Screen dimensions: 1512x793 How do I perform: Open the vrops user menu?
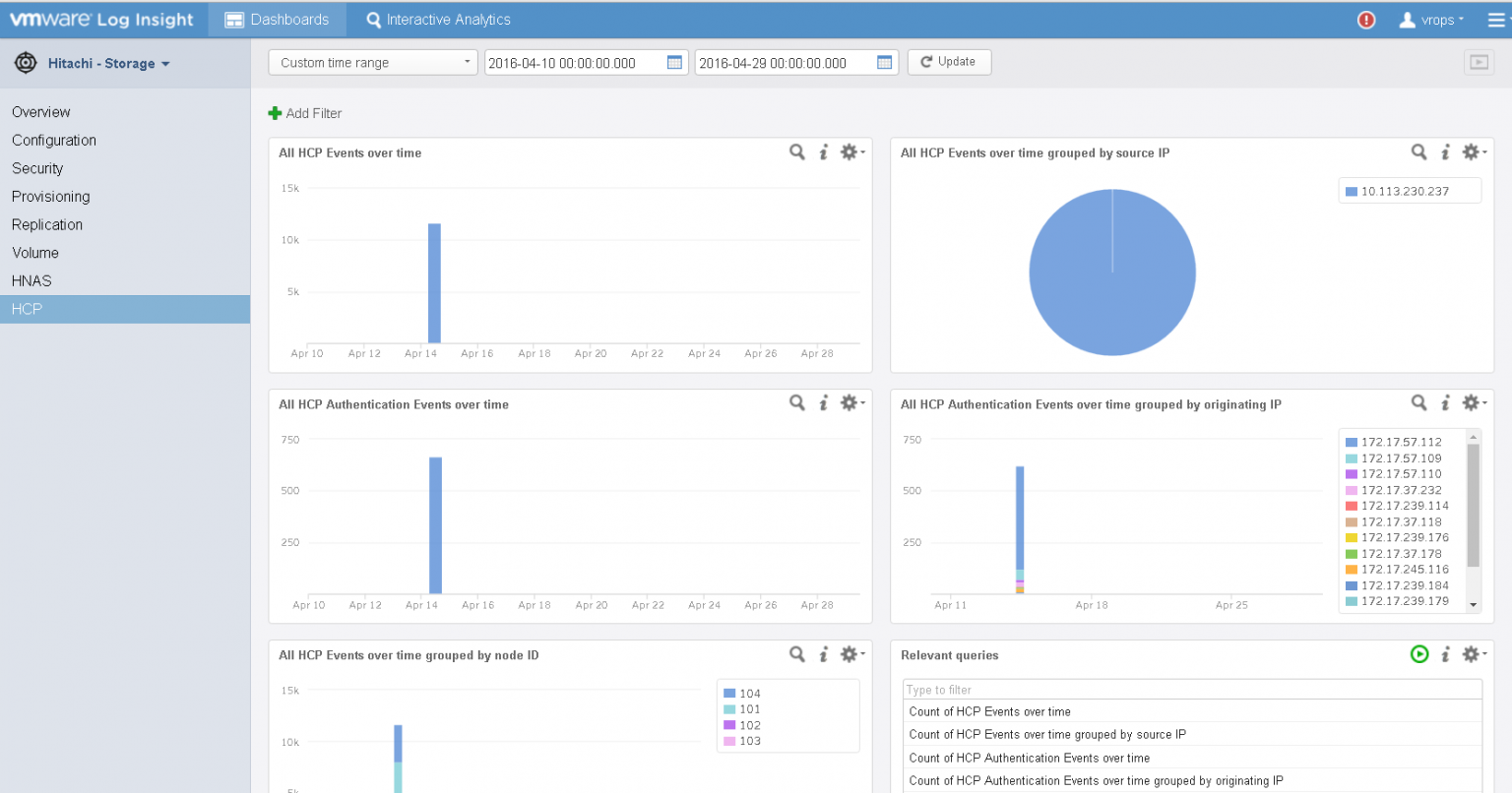click(1432, 20)
